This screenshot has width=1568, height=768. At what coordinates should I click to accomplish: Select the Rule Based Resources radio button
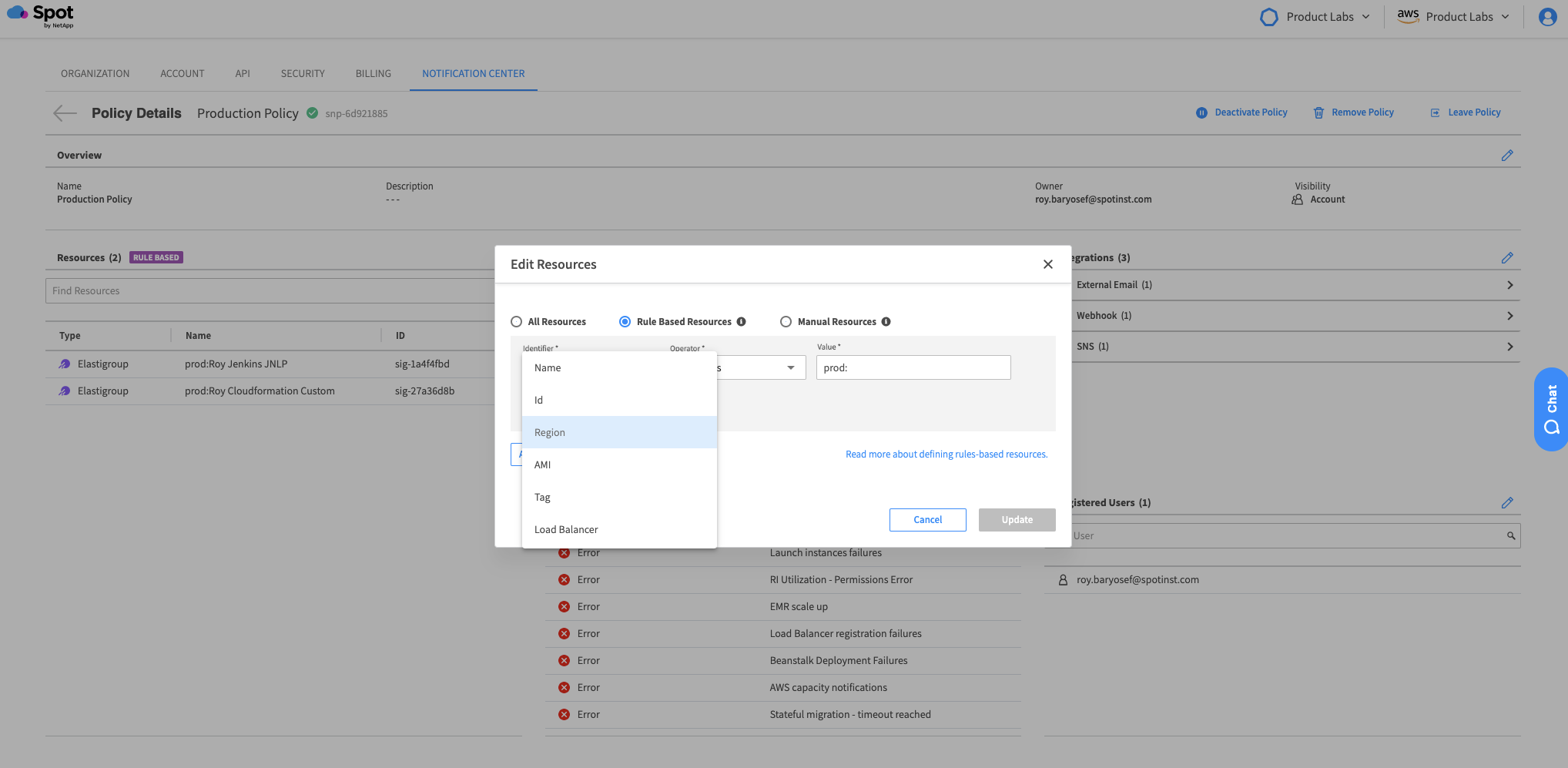(x=625, y=322)
